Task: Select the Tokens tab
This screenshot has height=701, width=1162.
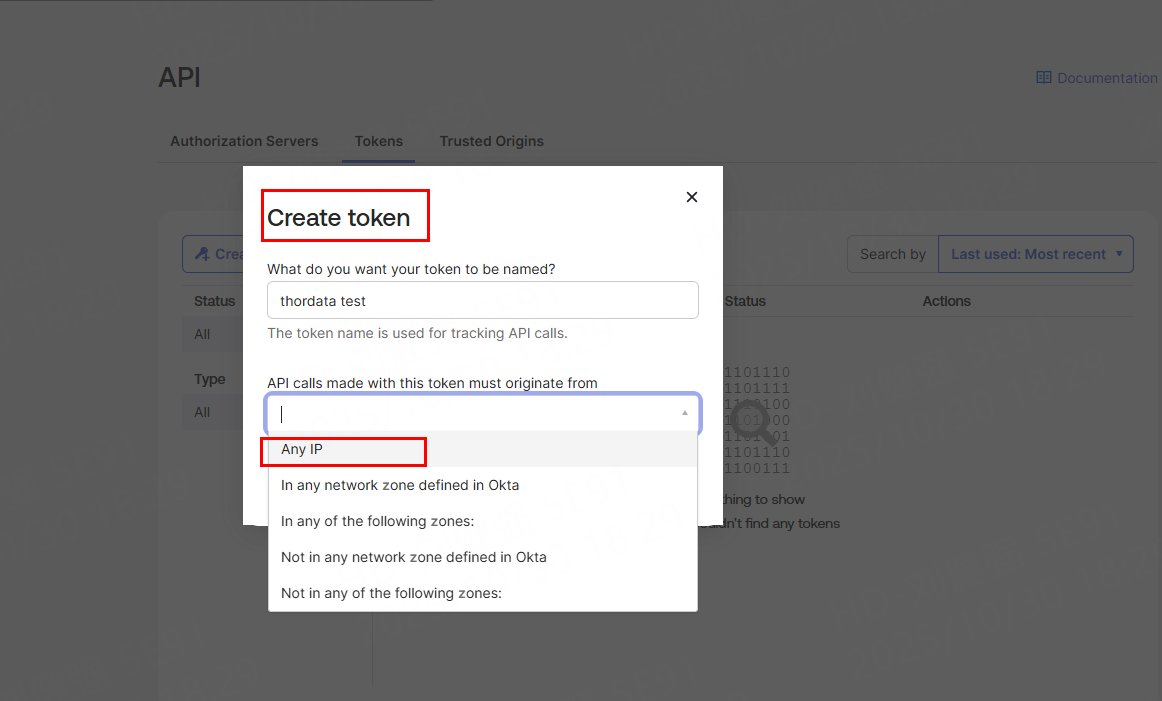Action: (378, 141)
